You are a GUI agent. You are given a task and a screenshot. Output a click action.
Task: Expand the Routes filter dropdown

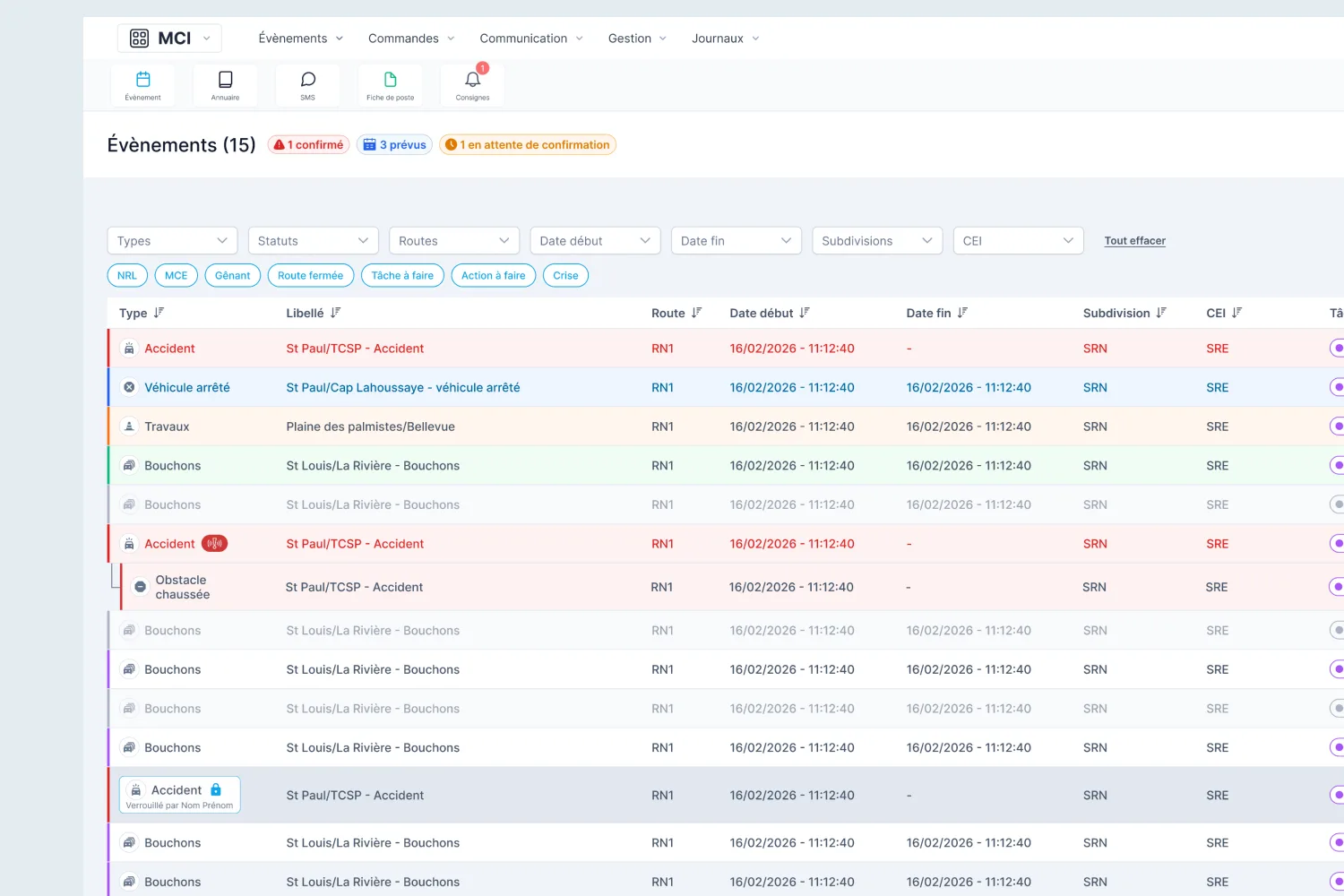(454, 241)
